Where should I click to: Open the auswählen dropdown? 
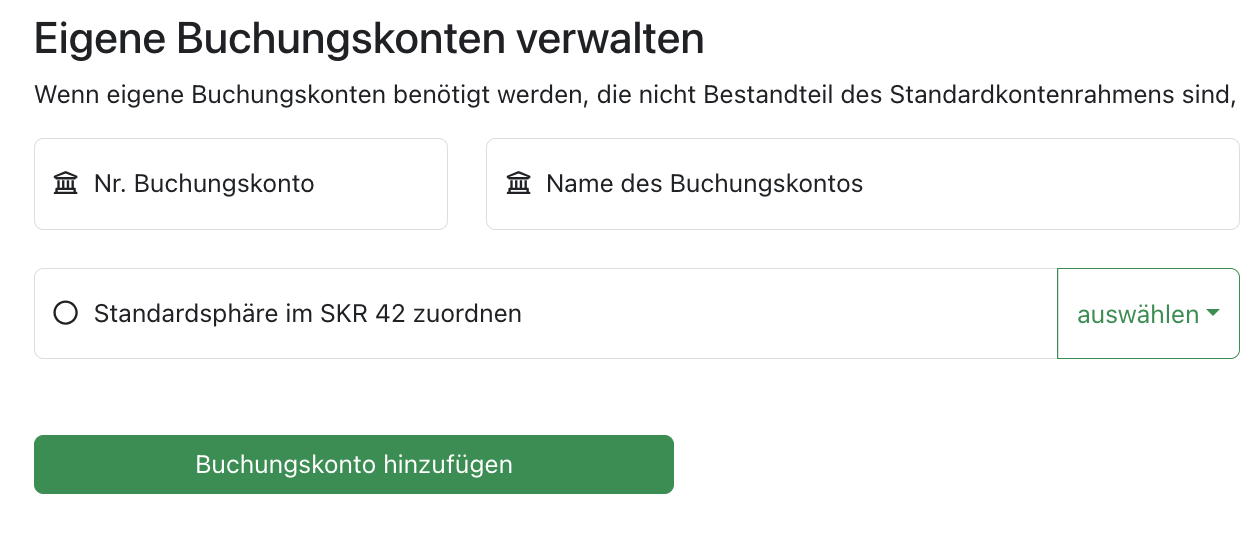pos(1148,314)
